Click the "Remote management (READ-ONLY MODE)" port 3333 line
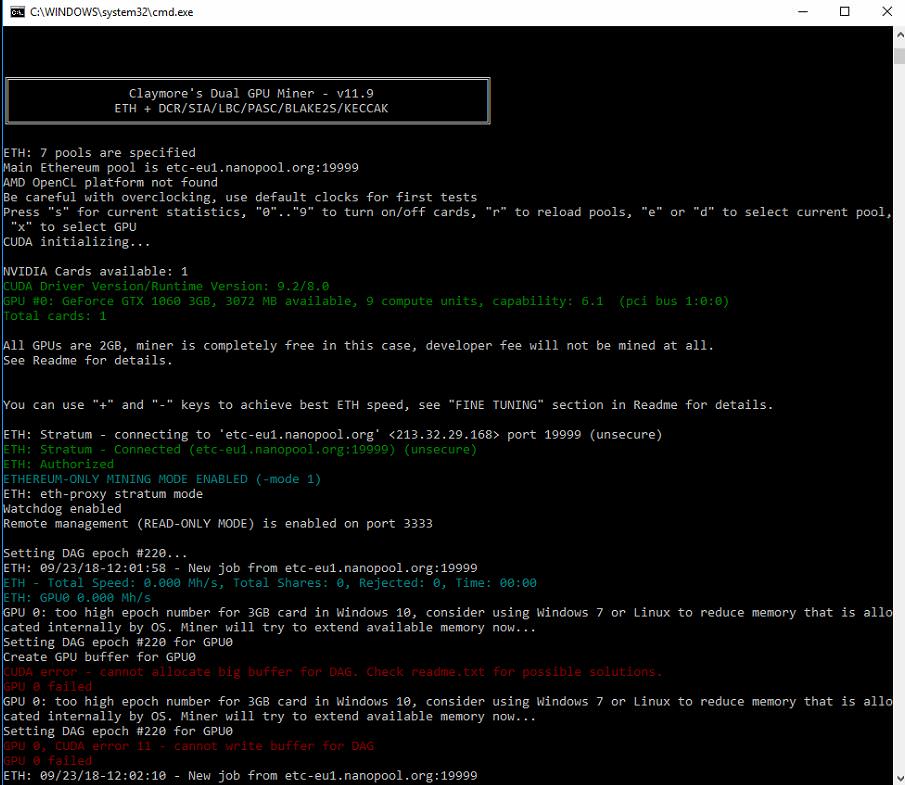905x785 pixels. [x=218, y=524]
